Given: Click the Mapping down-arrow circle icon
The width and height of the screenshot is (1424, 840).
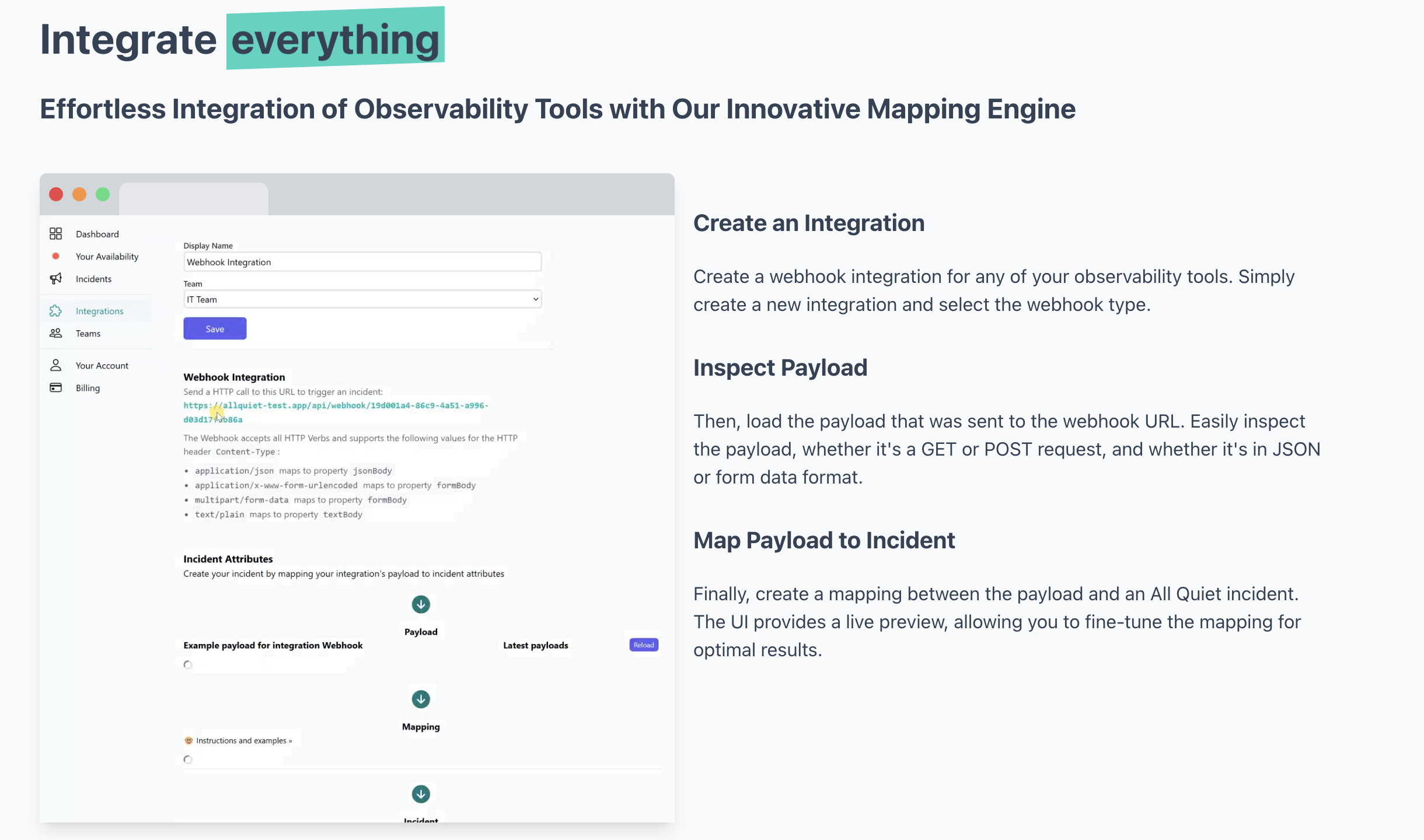Looking at the screenshot, I should [x=421, y=699].
